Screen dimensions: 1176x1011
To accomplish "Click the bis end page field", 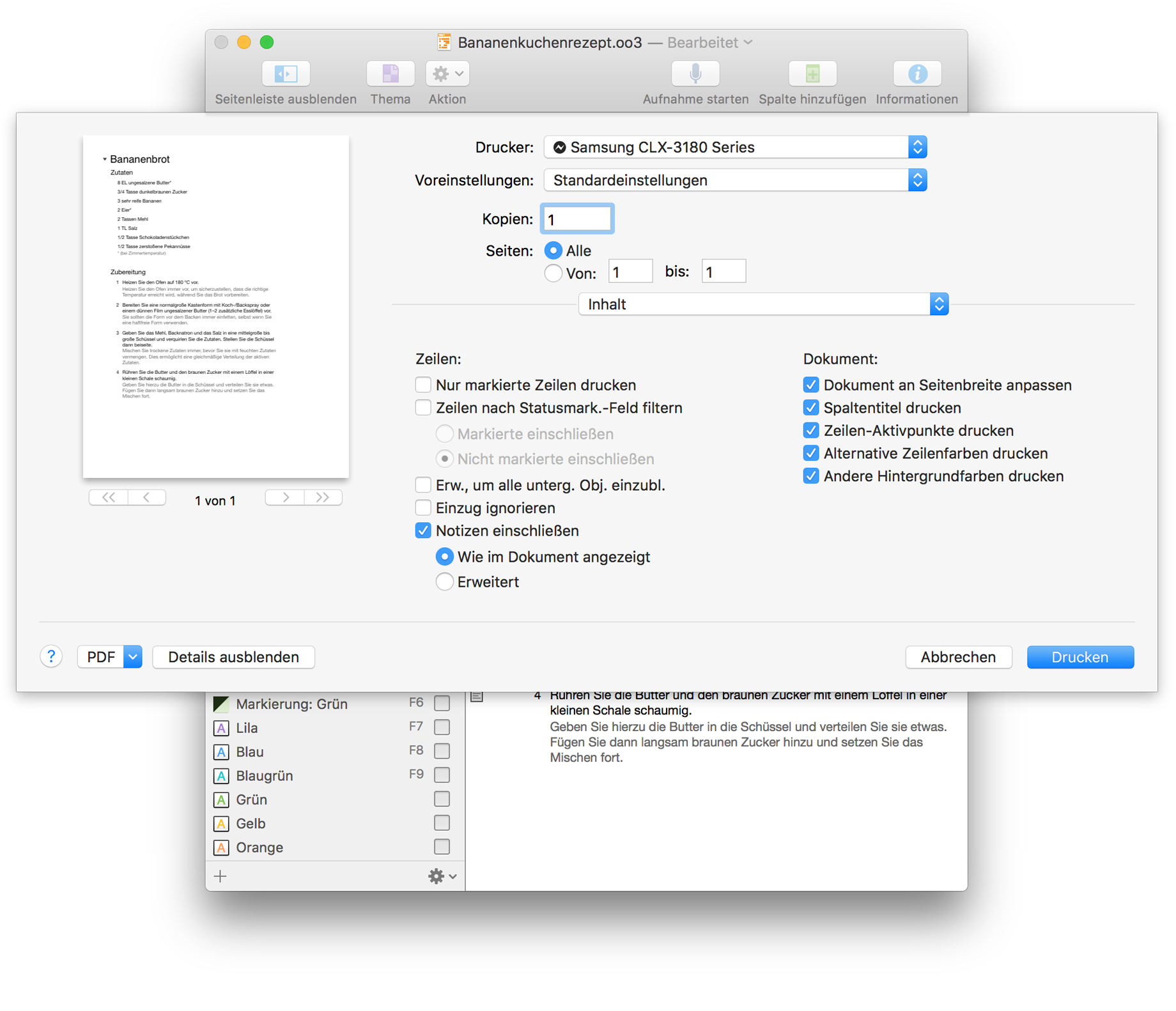I will 723,272.
